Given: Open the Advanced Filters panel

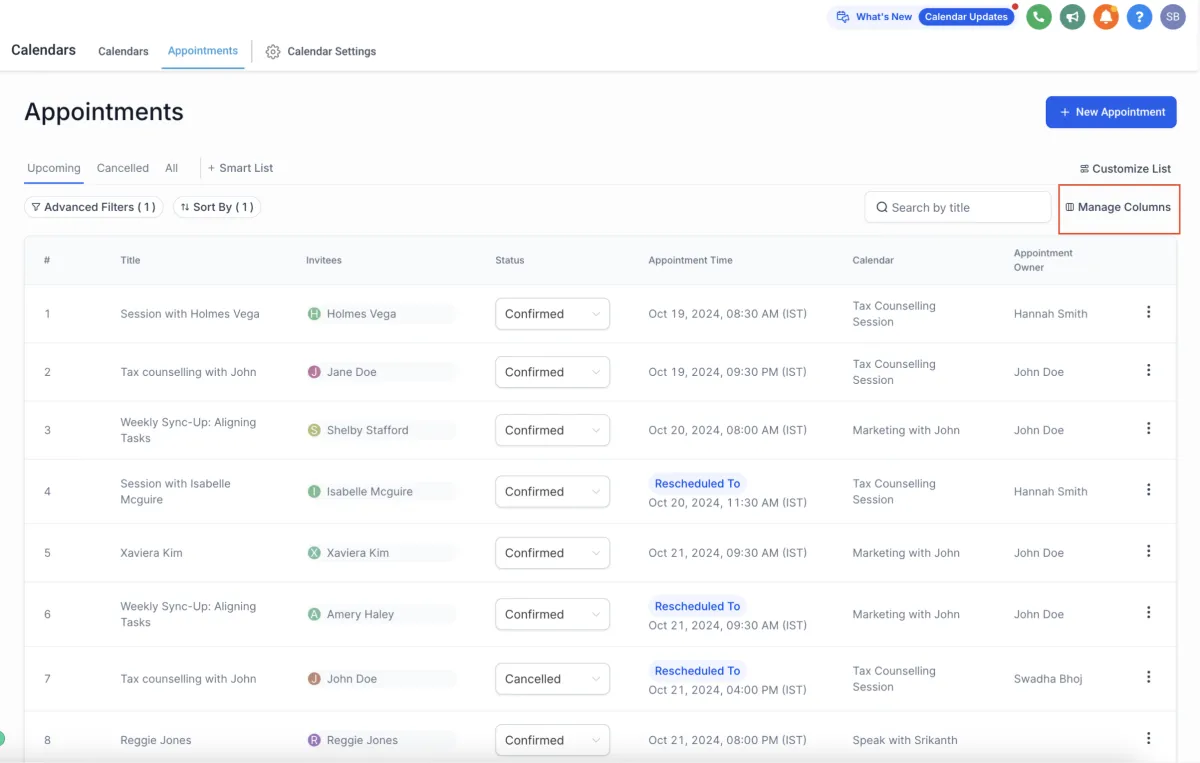Looking at the screenshot, I should [x=93, y=207].
